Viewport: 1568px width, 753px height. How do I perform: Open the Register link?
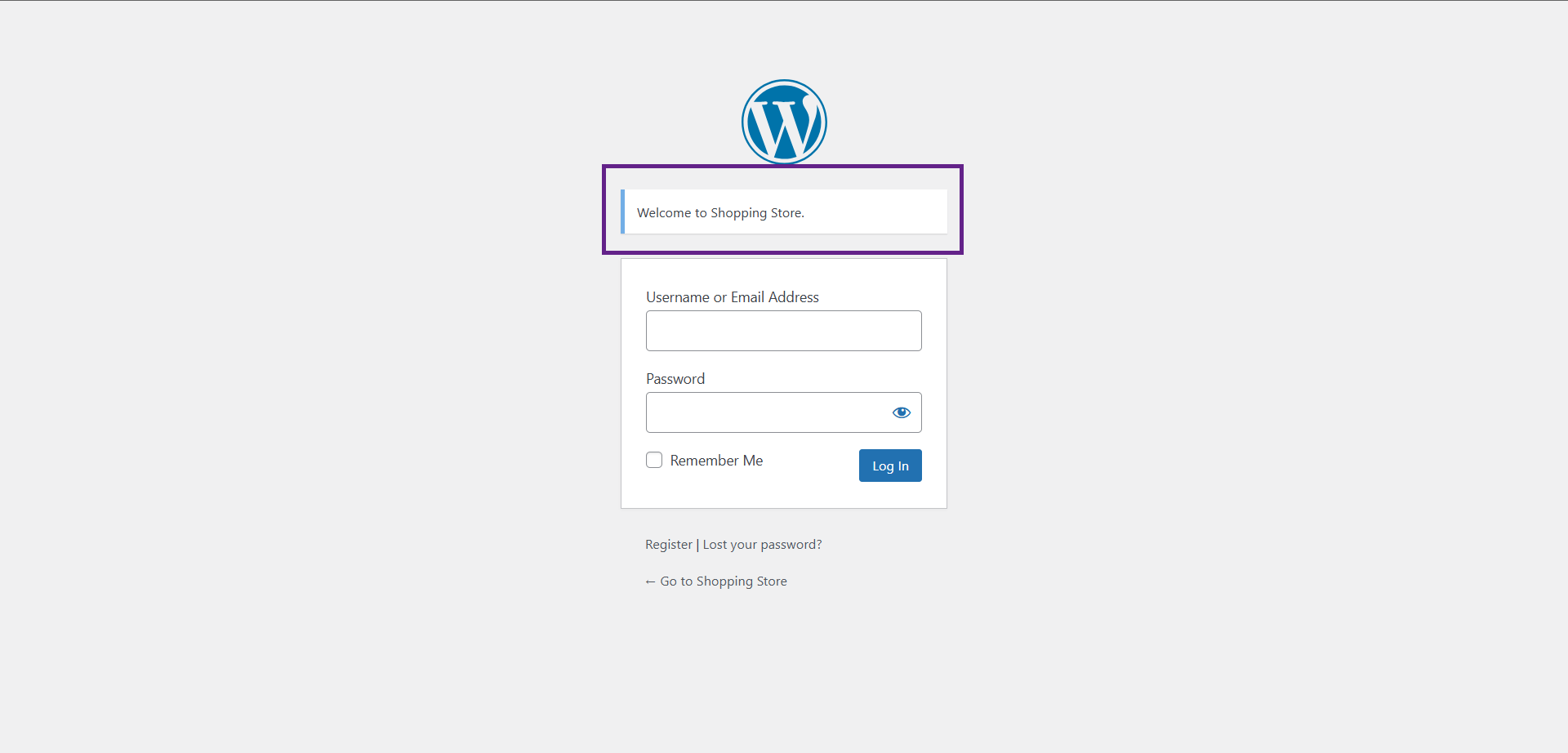pos(669,545)
